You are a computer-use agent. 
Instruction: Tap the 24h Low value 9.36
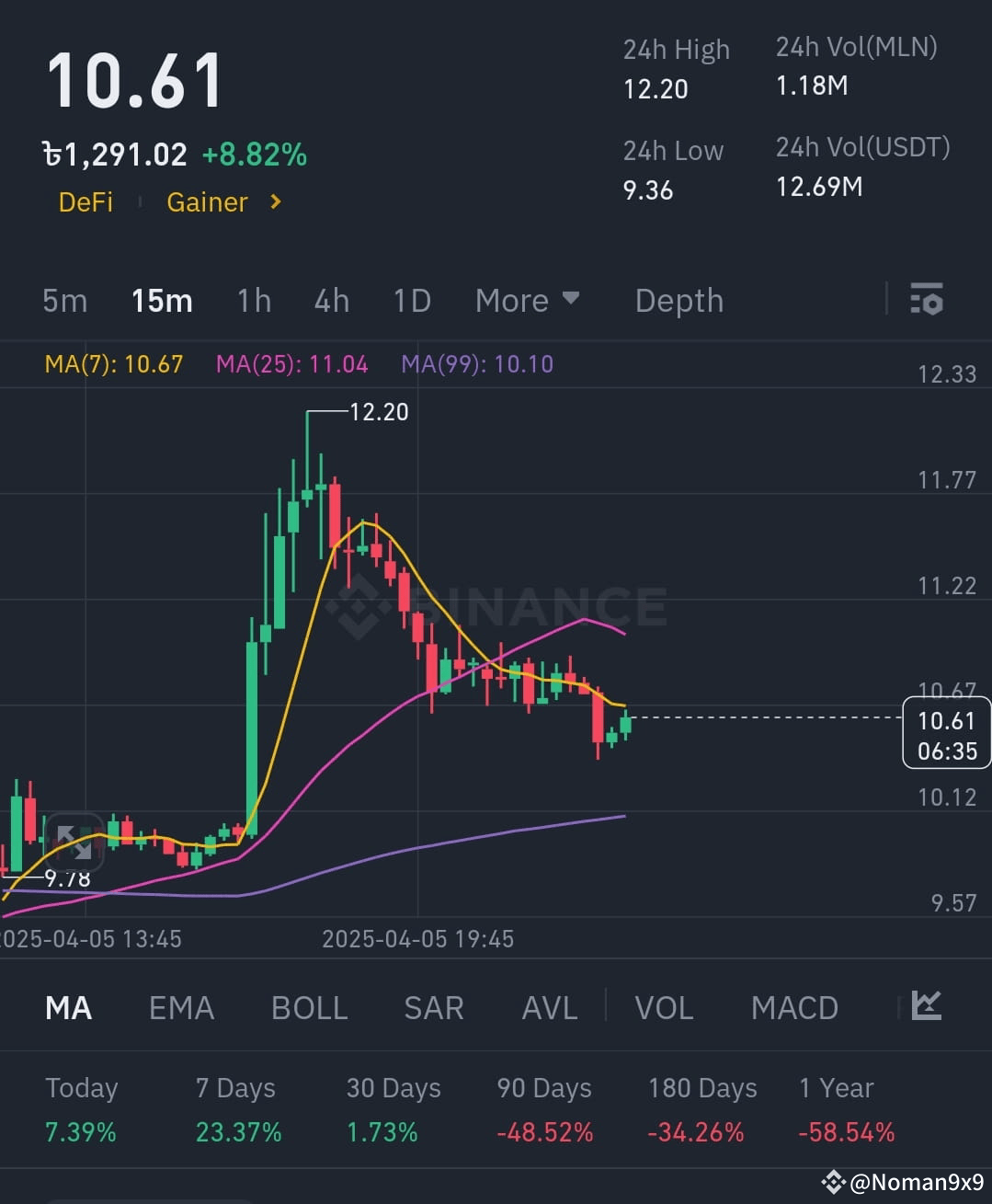click(648, 190)
